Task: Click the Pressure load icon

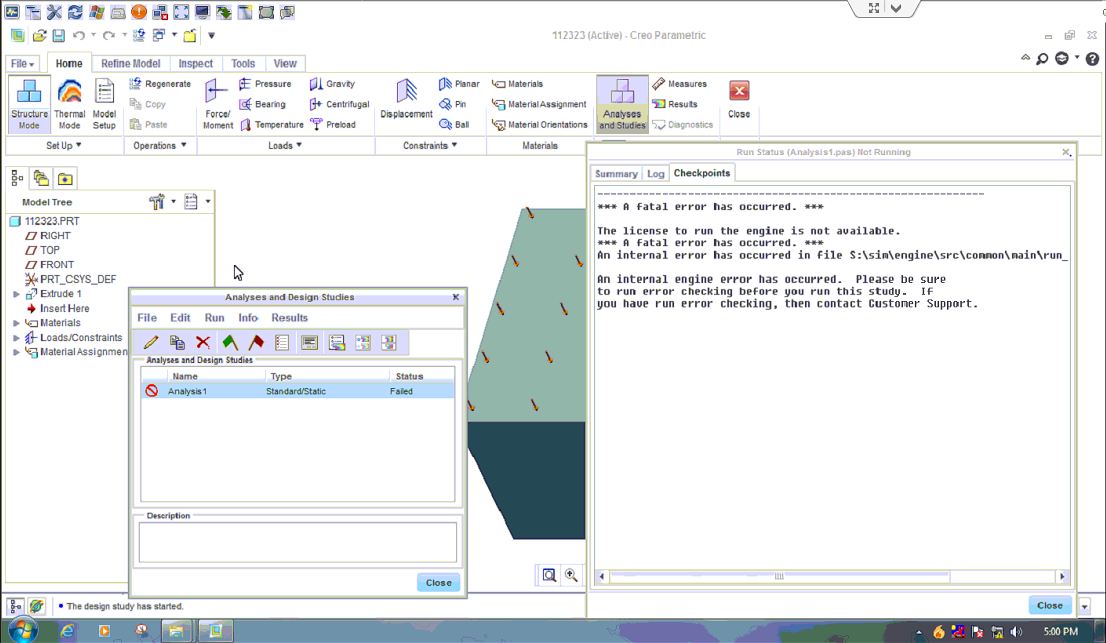Action: tap(266, 83)
